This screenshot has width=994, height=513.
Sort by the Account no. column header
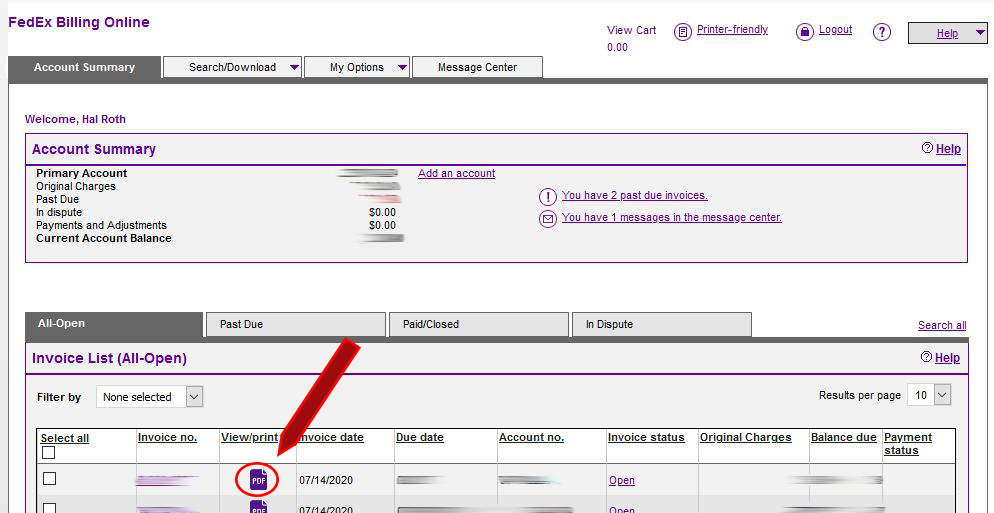click(531, 438)
